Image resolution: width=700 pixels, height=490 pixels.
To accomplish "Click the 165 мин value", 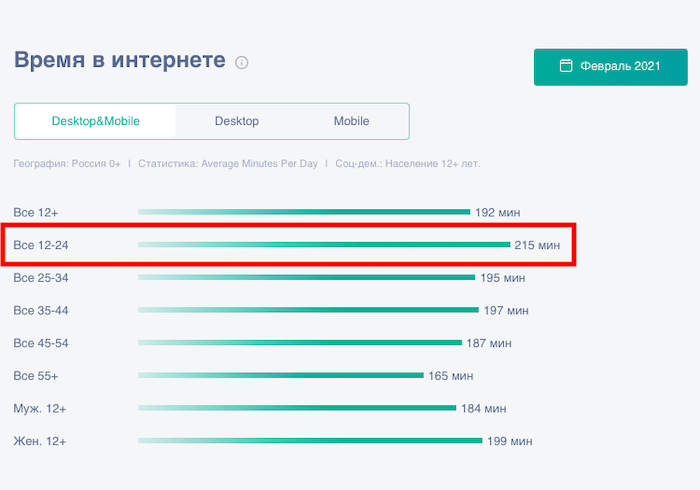I will click(x=451, y=376).
